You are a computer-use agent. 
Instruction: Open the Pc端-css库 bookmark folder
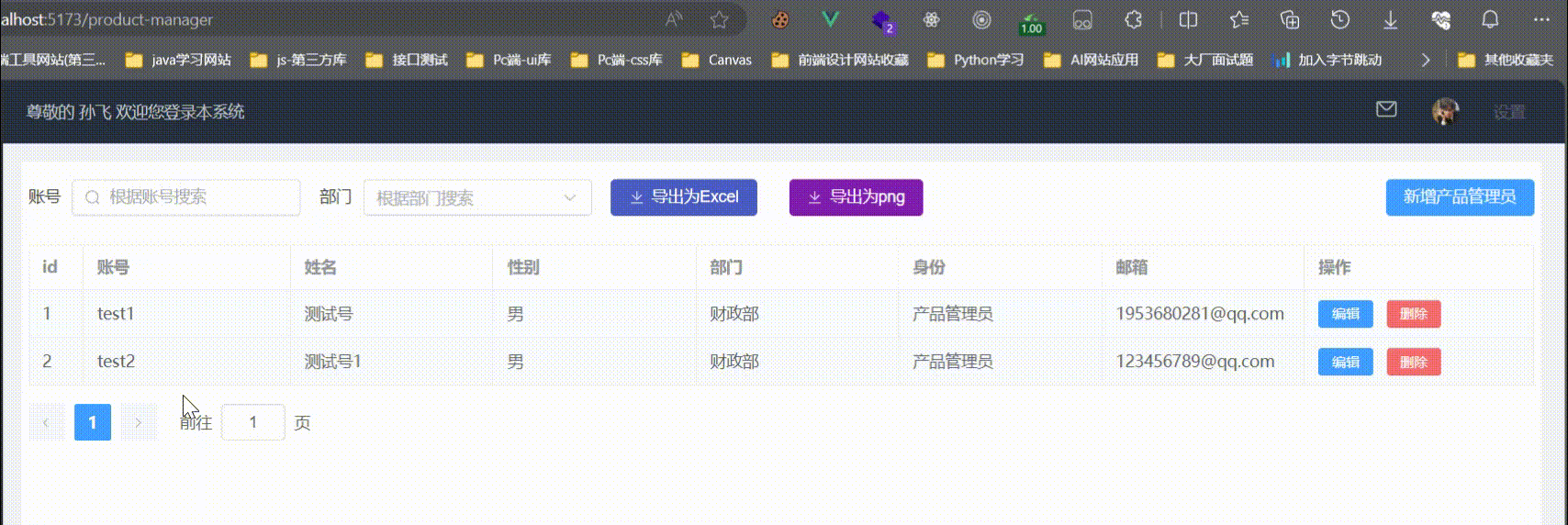616,60
